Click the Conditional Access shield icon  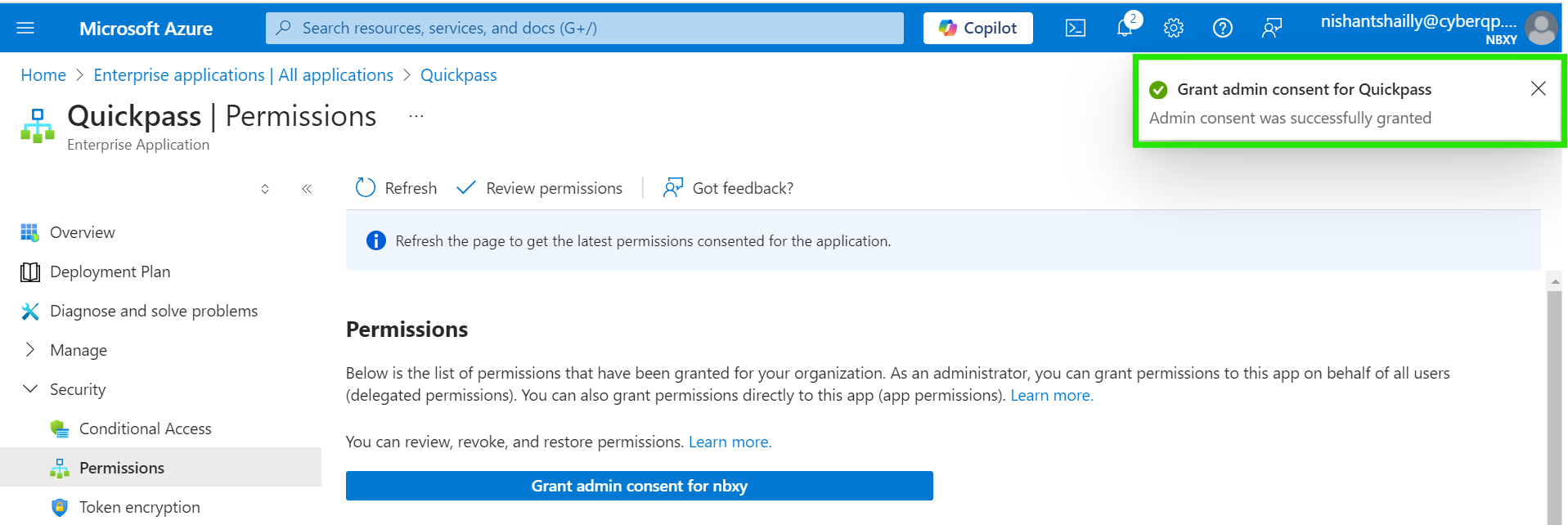coord(60,429)
